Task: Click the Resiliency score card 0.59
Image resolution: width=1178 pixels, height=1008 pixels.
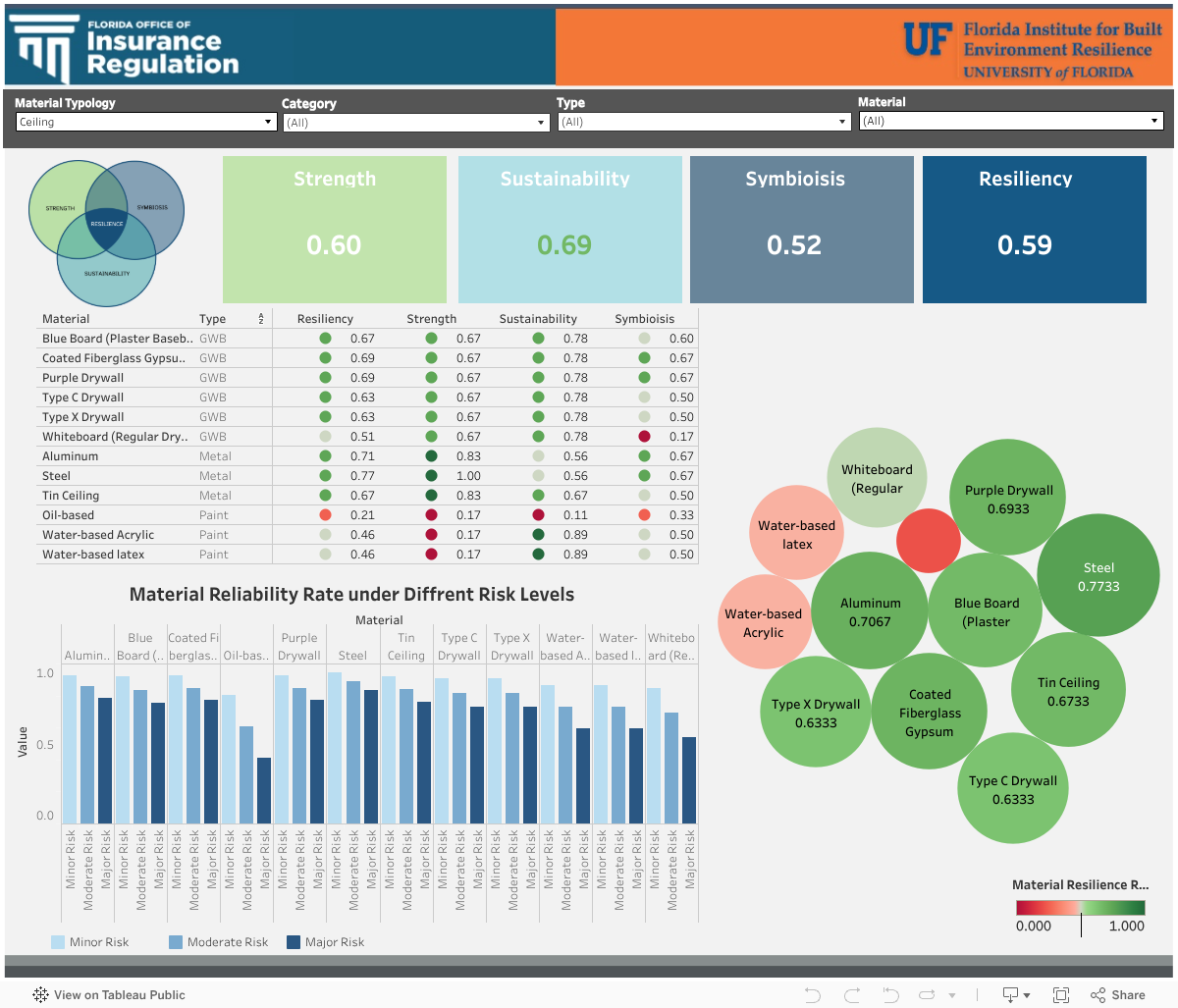Action: (1035, 230)
